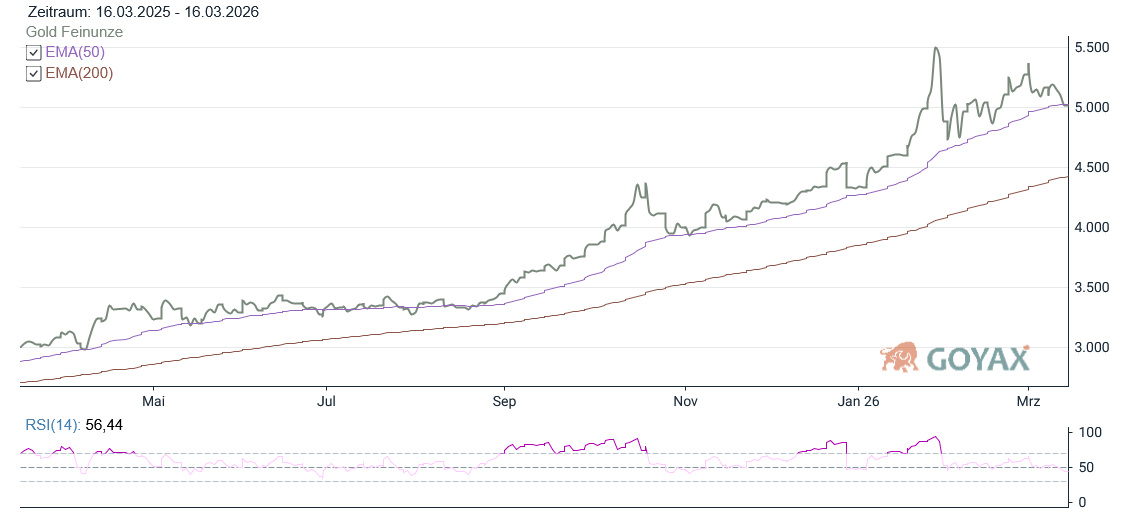
Task: Click the GOYAX bull logo icon
Action: [900, 357]
